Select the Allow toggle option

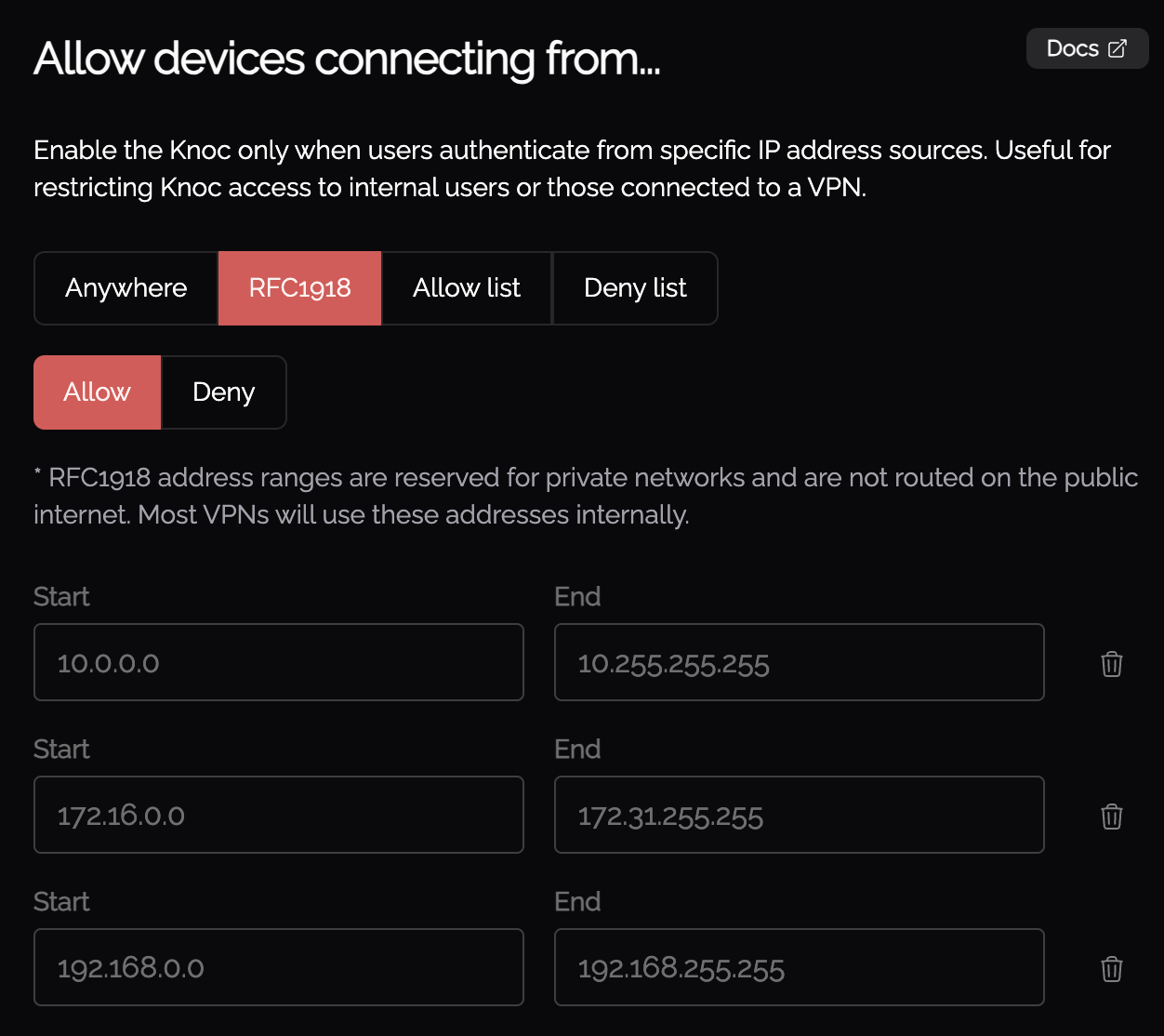tap(98, 392)
